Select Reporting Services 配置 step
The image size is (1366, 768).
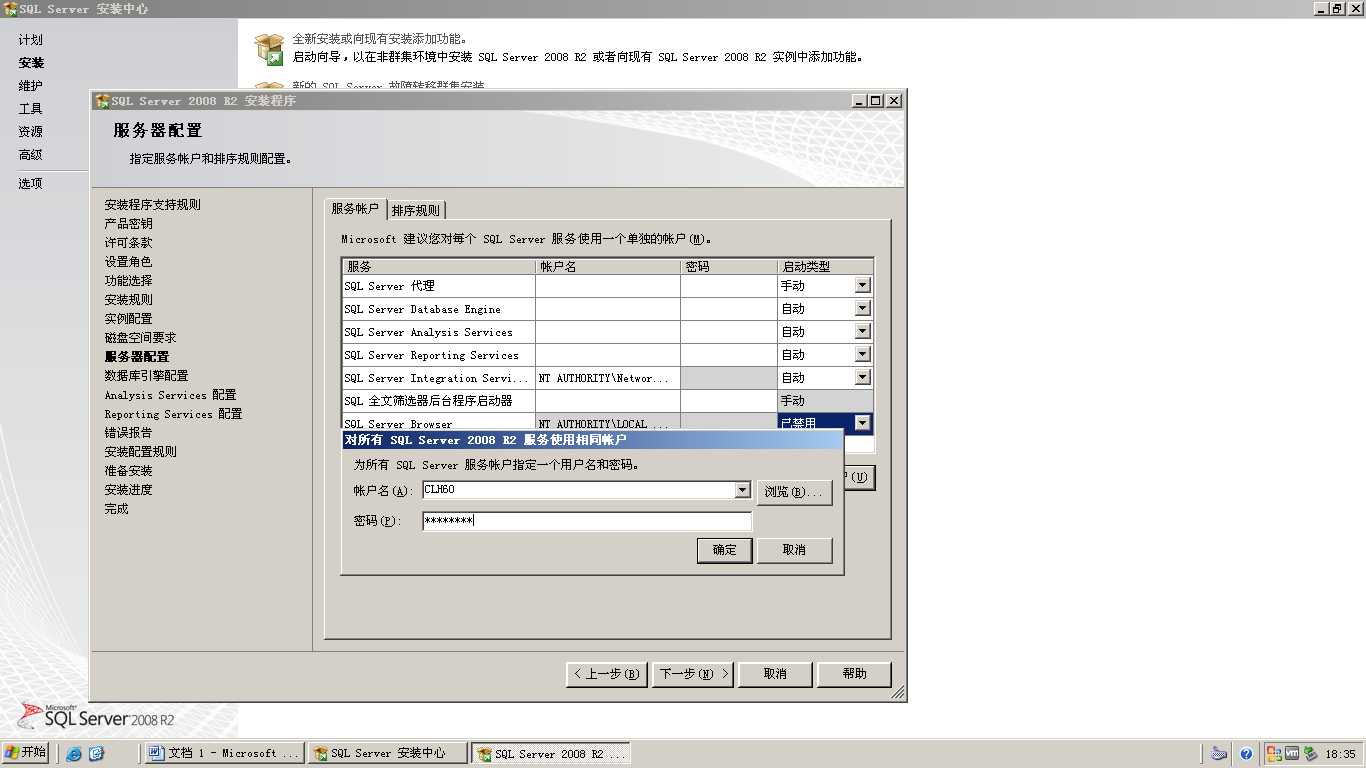click(173, 414)
